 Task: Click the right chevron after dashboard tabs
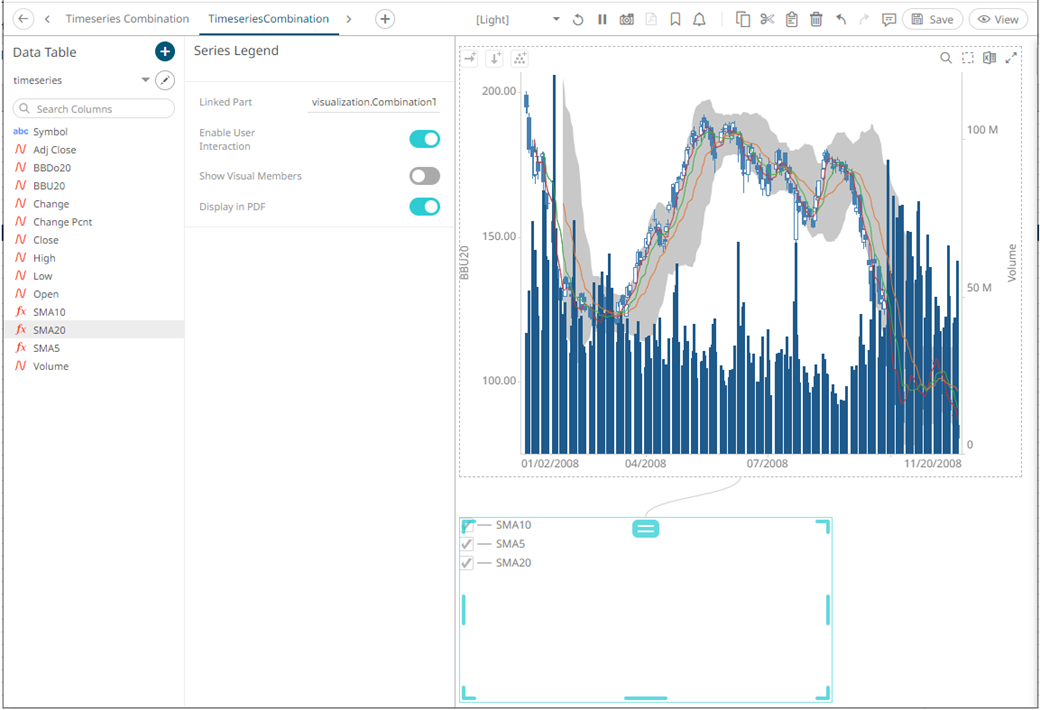(x=348, y=19)
